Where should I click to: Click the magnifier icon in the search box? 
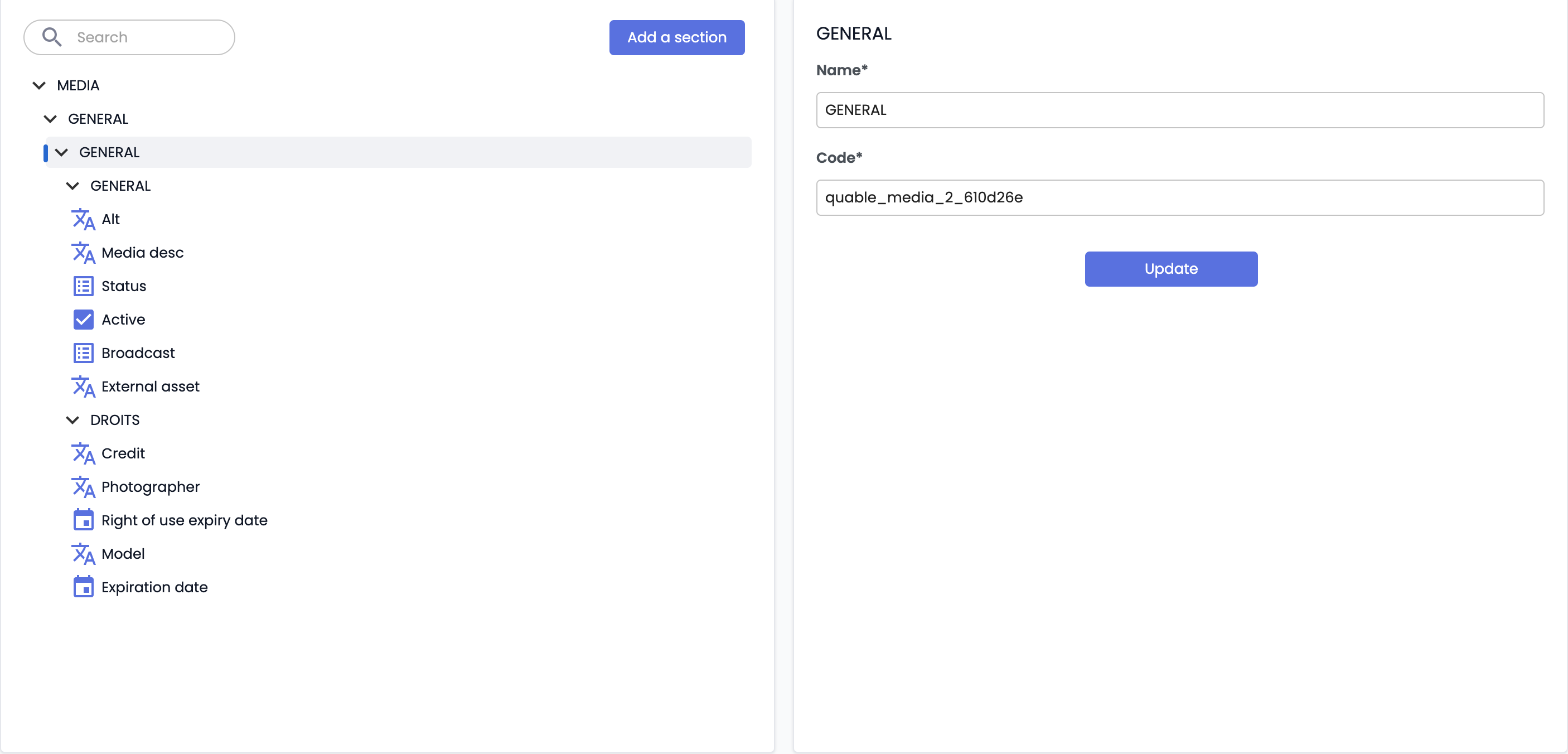coord(52,37)
